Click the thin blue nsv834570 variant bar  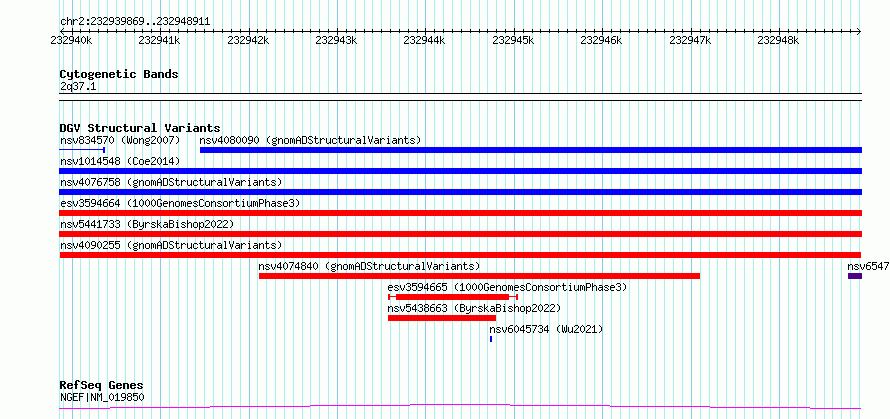point(82,150)
